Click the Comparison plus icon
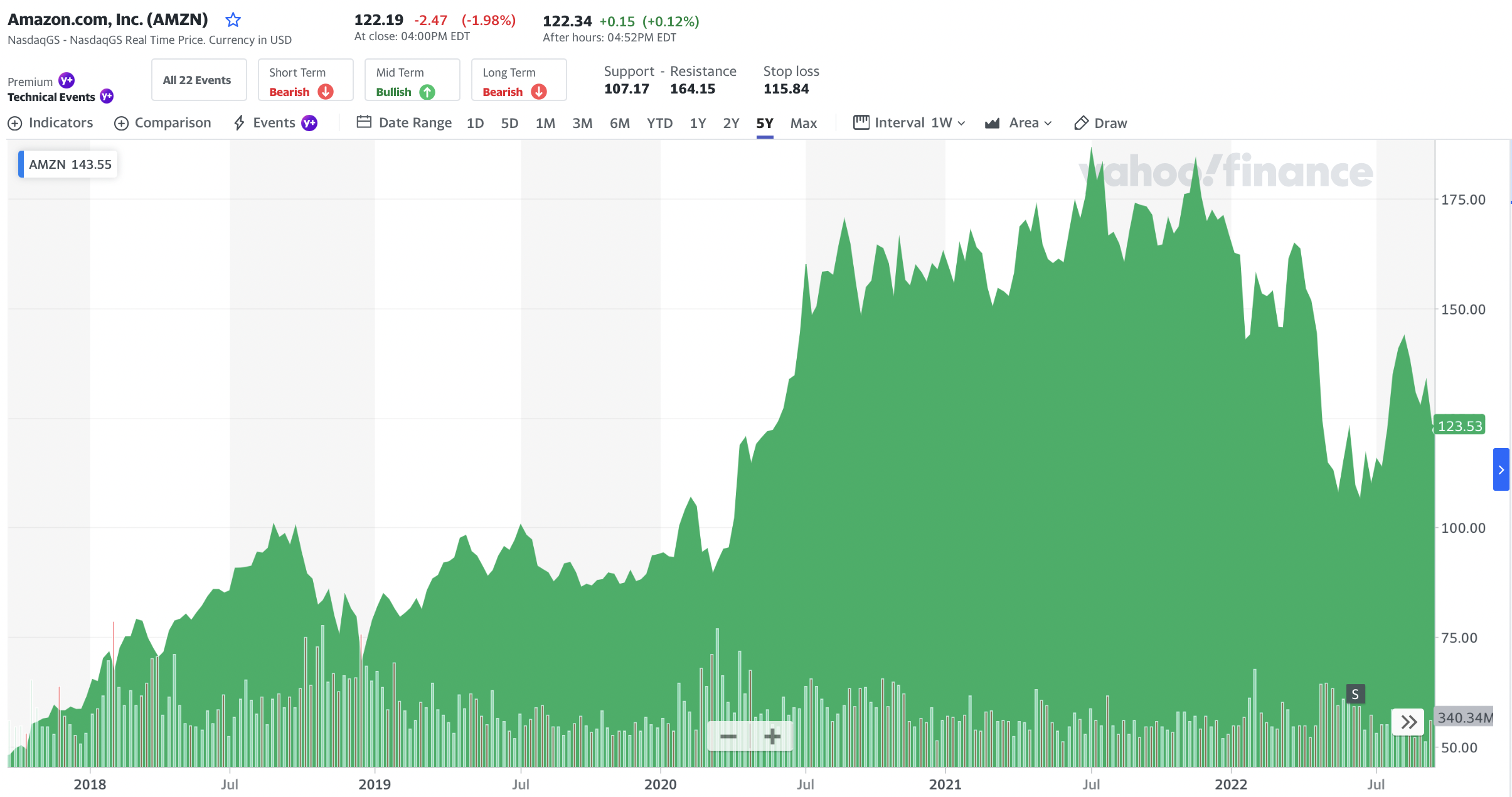Viewport: 1512px width, 797px height. (121, 123)
